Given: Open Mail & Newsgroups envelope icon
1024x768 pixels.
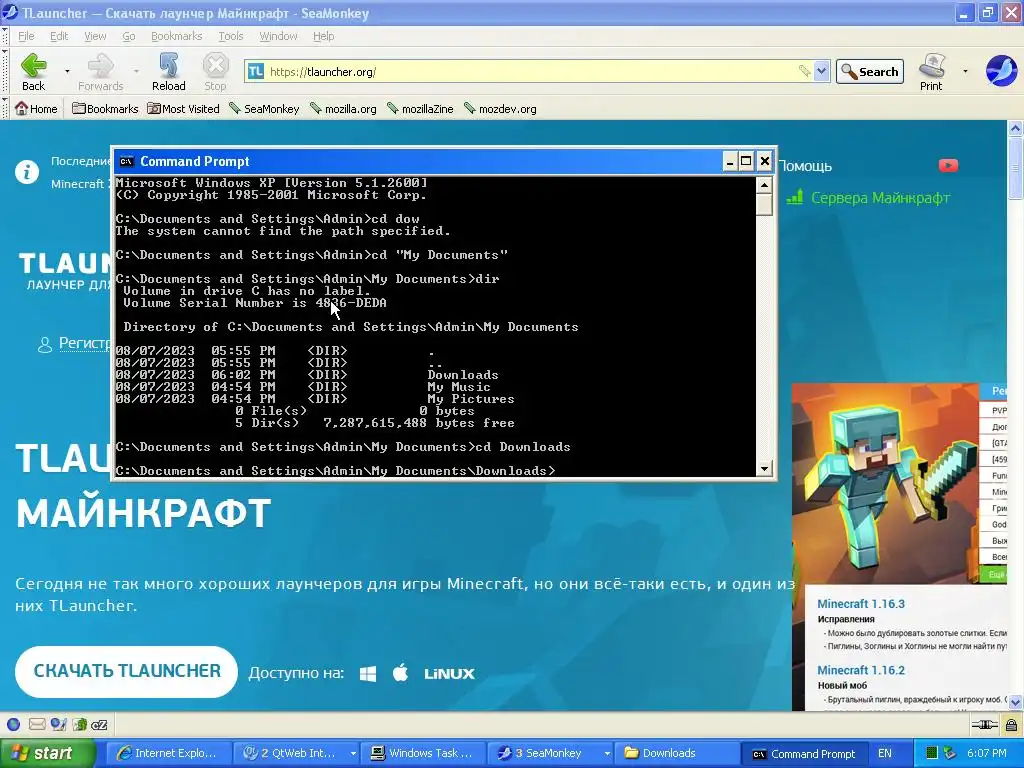Looking at the screenshot, I should pos(37,724).
